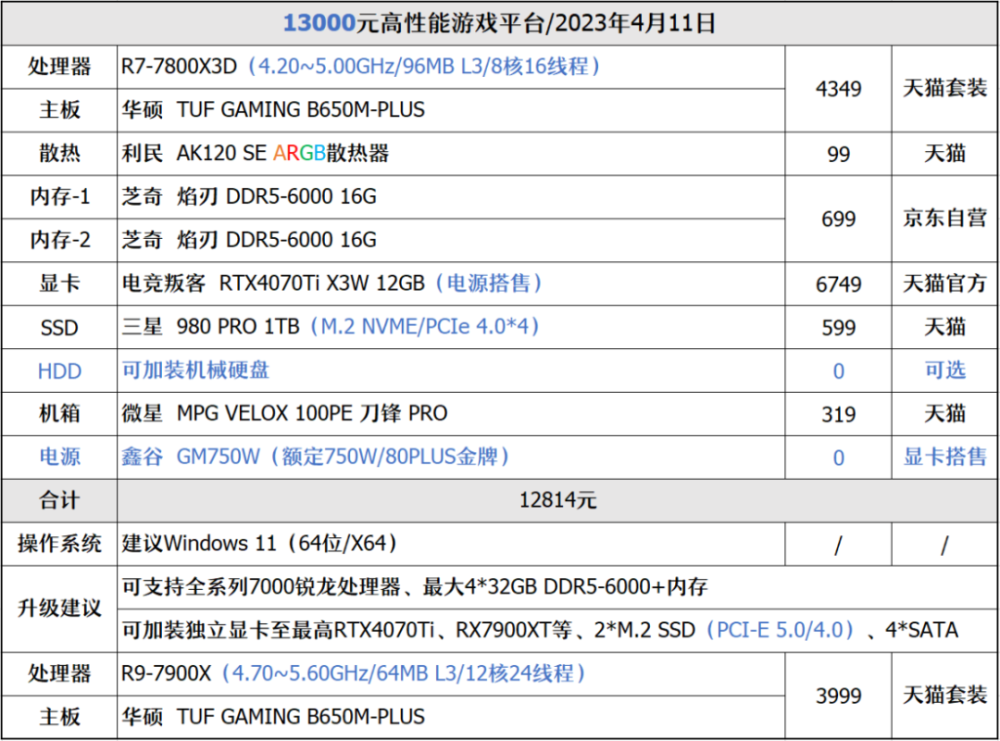Select '微星 MPG VELOX 100PE 刀锋 PRO' cell

pyautogui.click(x=451, y=414)
